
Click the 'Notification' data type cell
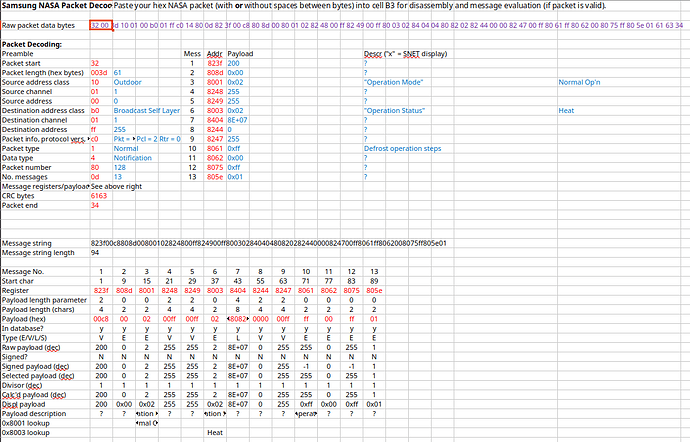click(x=133, y=158)
